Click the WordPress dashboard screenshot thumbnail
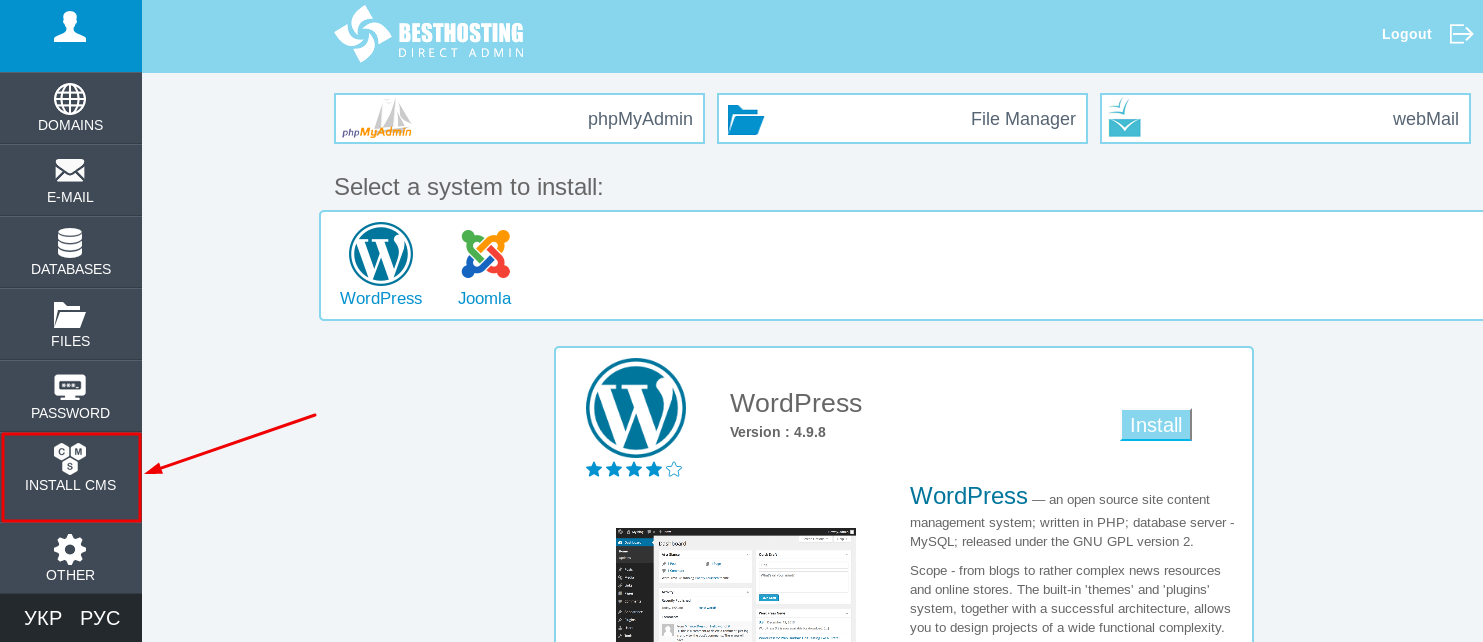 [736, 585]
